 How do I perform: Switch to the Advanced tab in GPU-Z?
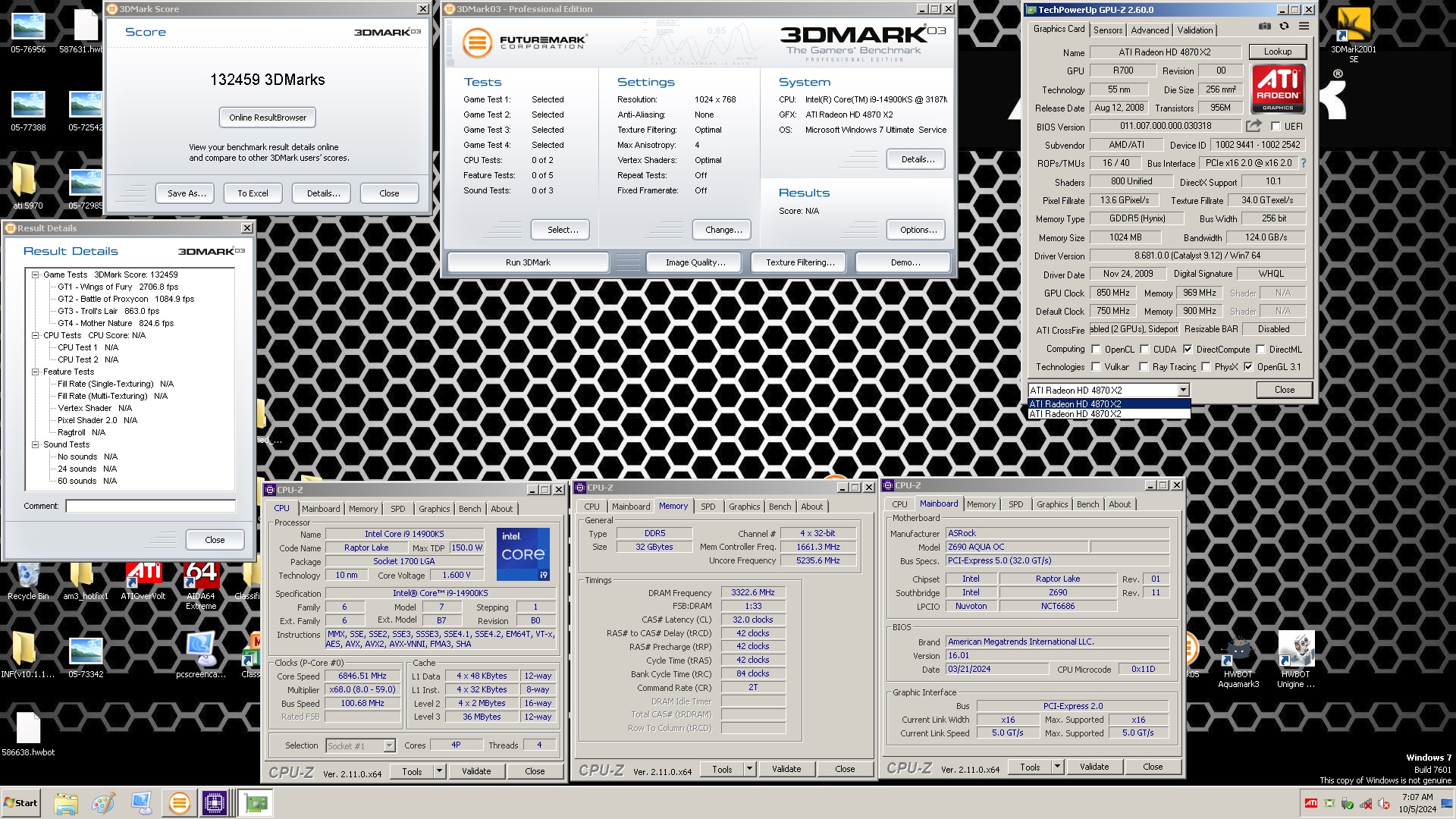tap(1150, 30)
